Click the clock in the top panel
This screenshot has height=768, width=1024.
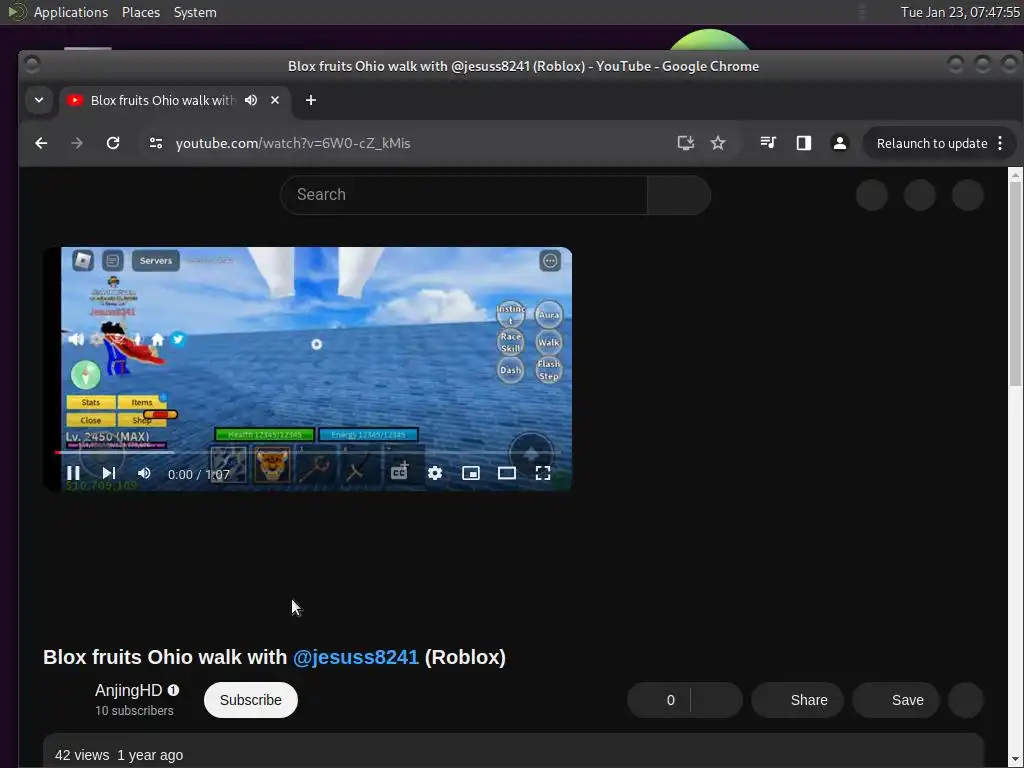(959, 12)
